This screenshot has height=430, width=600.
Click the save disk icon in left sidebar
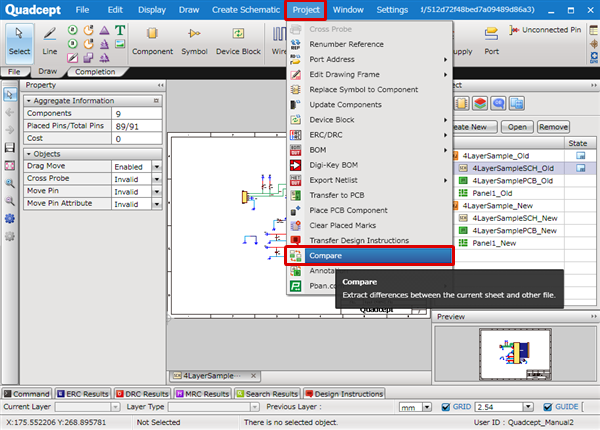[x=10, y=148]
